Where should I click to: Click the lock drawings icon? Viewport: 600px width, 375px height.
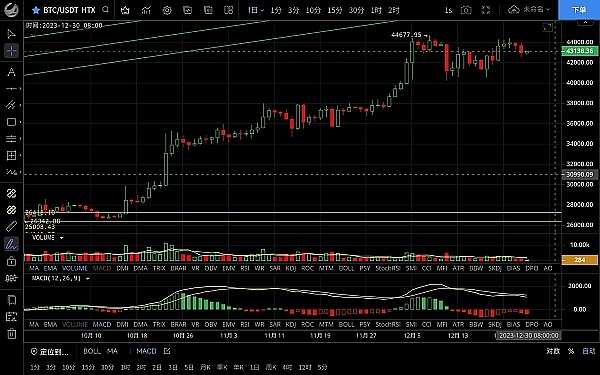pos(11,261)
